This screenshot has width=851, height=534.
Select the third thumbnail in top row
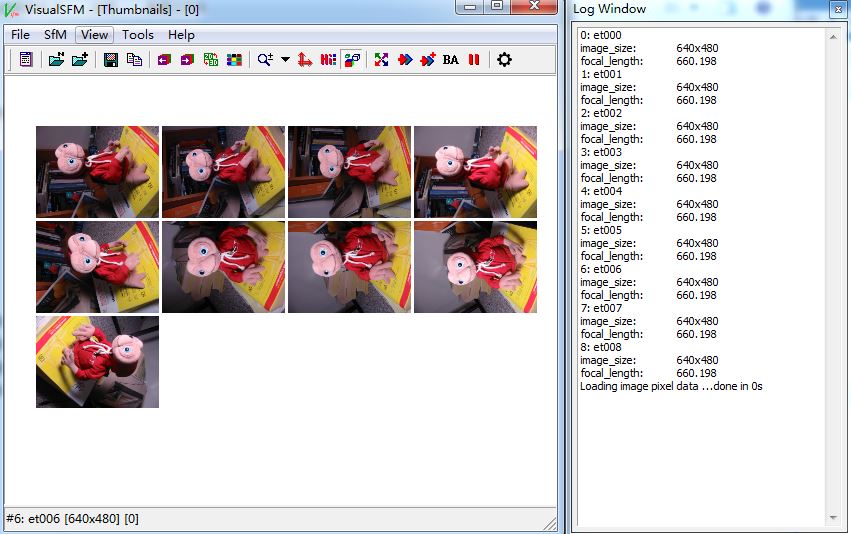[350, 172]
